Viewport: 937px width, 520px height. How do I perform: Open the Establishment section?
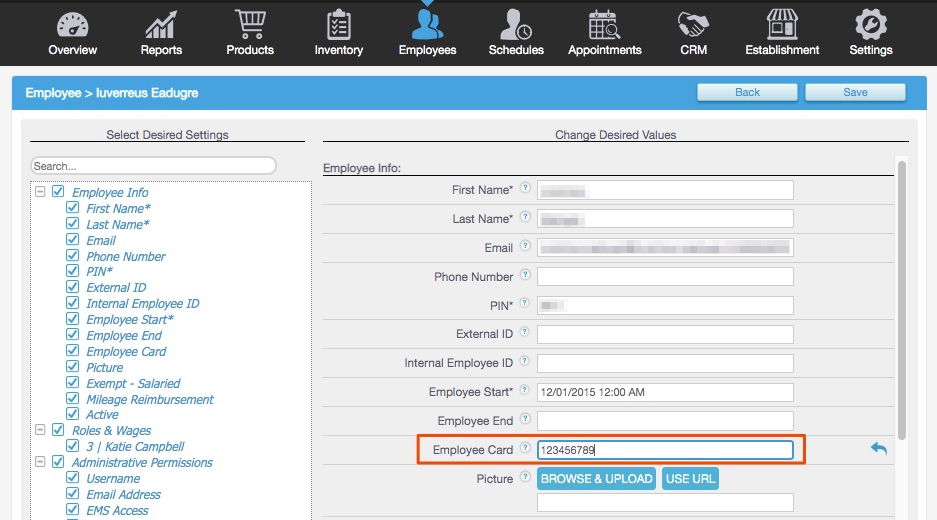782,26
